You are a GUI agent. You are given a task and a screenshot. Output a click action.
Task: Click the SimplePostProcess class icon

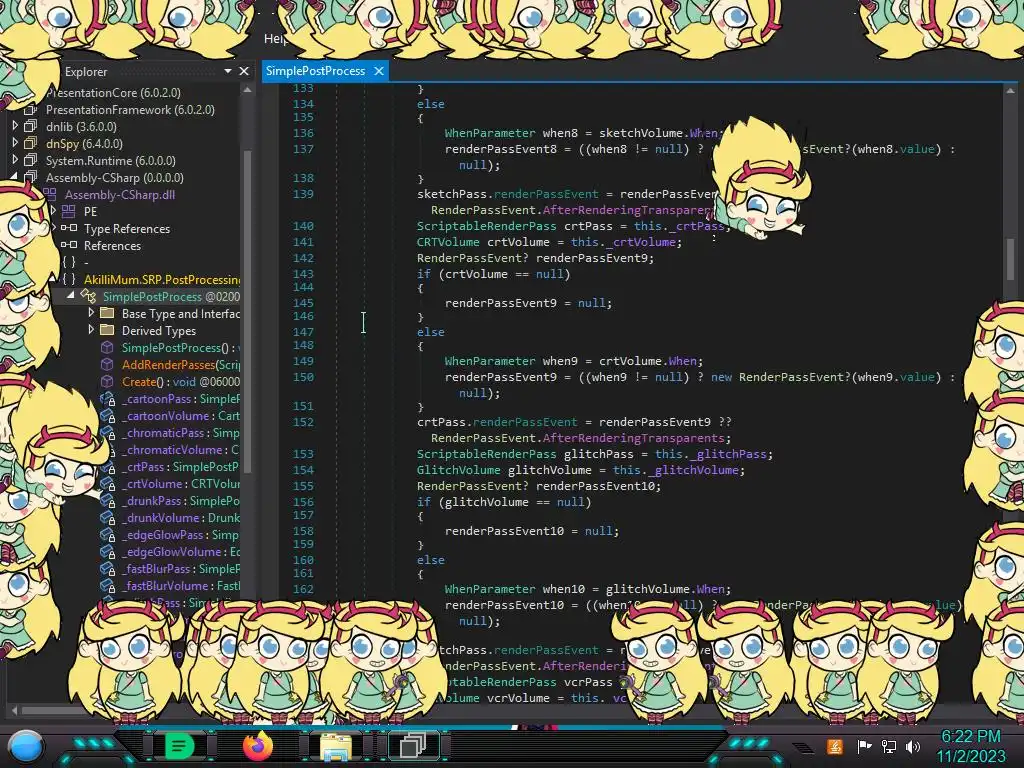click(x=88, y=296)
